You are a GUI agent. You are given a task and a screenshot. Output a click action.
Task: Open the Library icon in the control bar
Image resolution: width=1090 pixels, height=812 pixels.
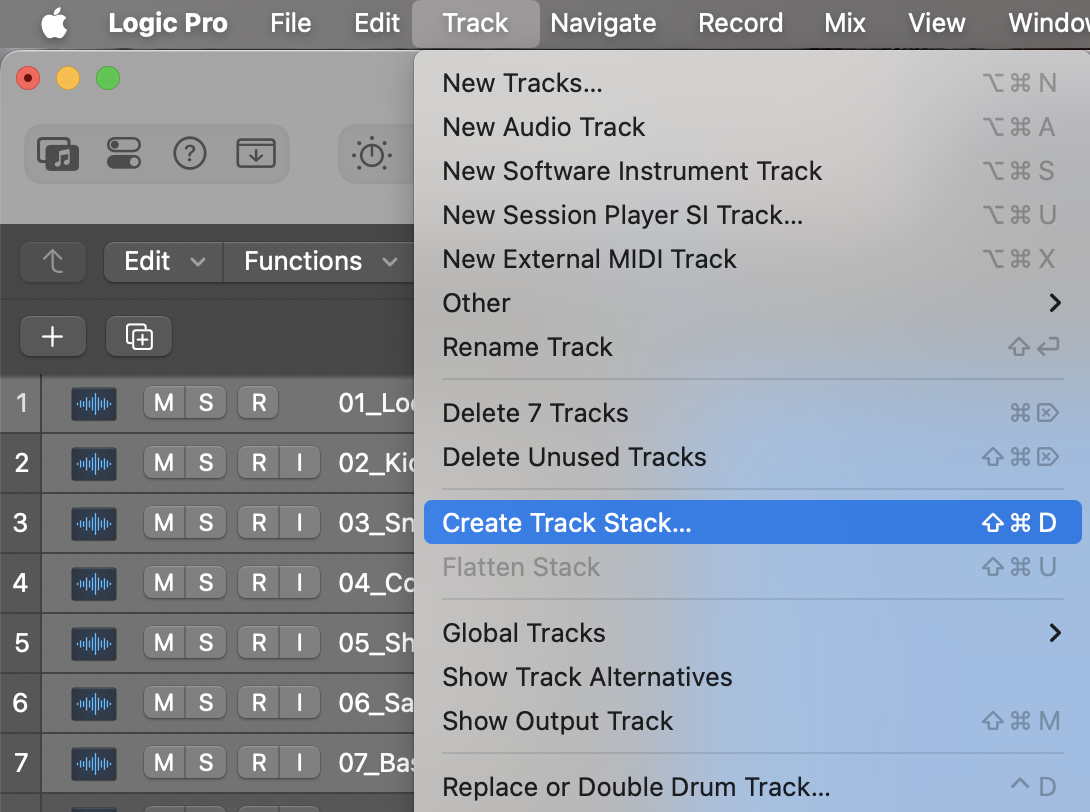(x=57, y=154)
